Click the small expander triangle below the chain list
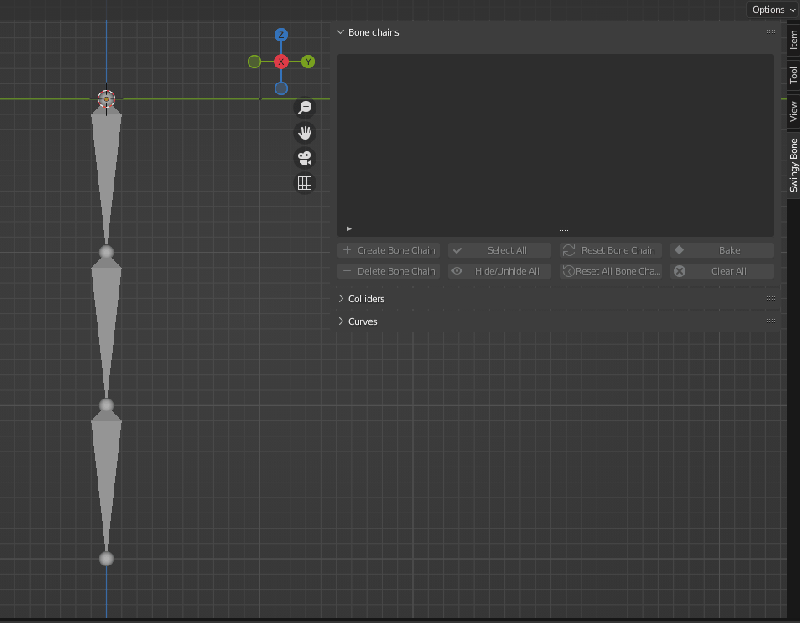 click(349, 228)
